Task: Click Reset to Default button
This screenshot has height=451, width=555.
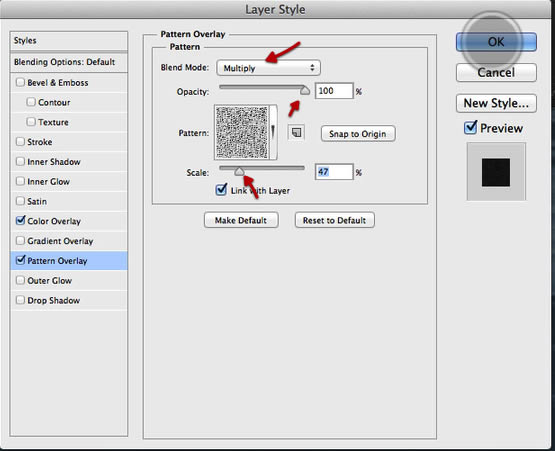Action: pos(334,220)
